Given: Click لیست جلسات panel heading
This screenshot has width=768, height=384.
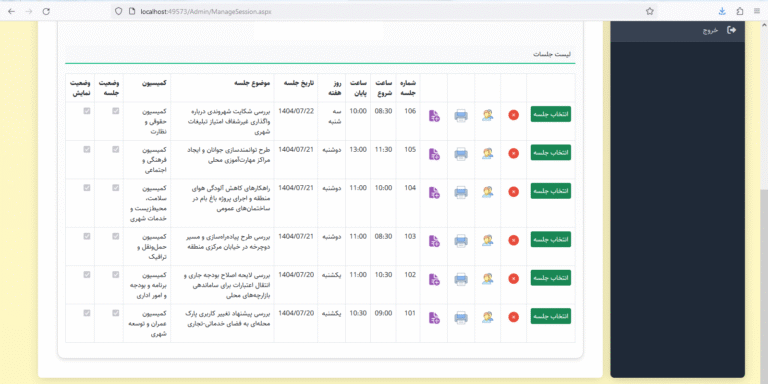Looking at the screenshot, I should pyautogui.click(x=552, y=54).
